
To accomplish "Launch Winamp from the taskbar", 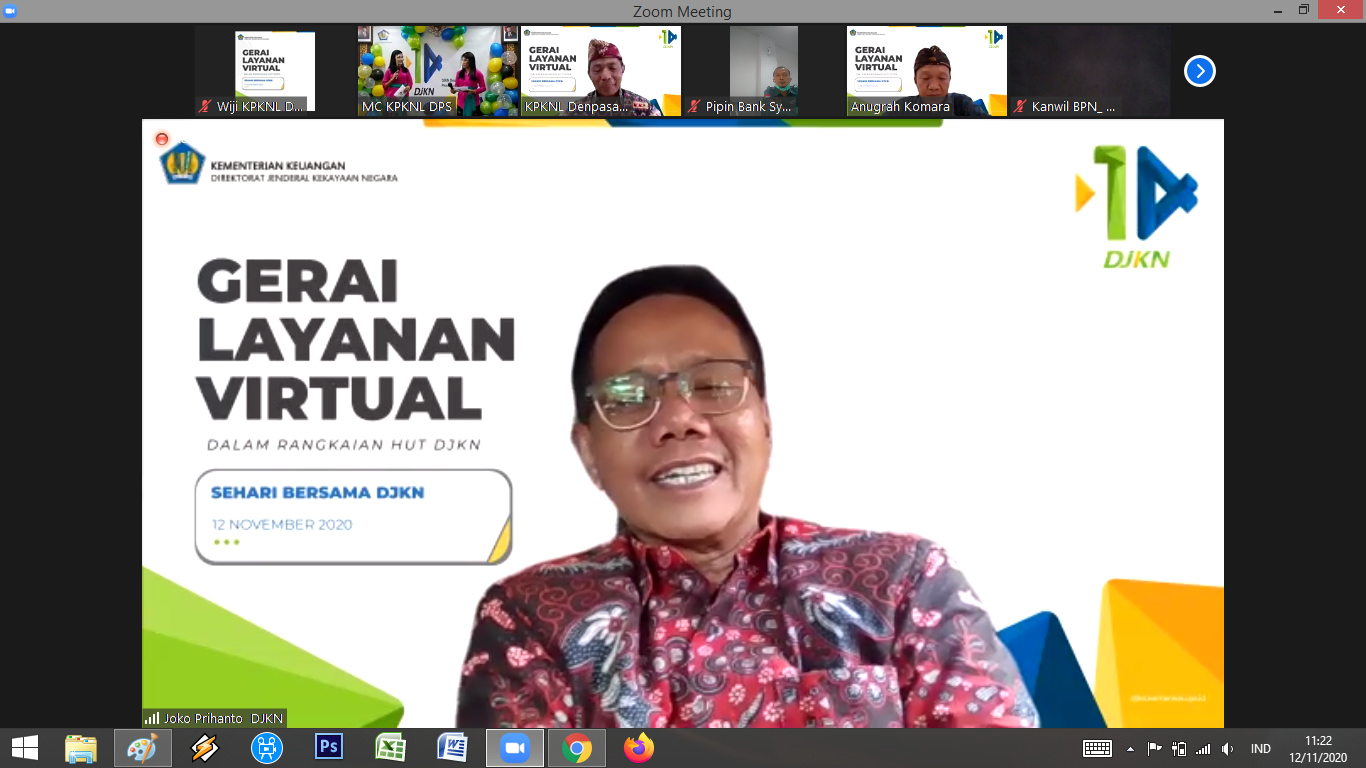I will pyautogui.click(x=205, y=748).
